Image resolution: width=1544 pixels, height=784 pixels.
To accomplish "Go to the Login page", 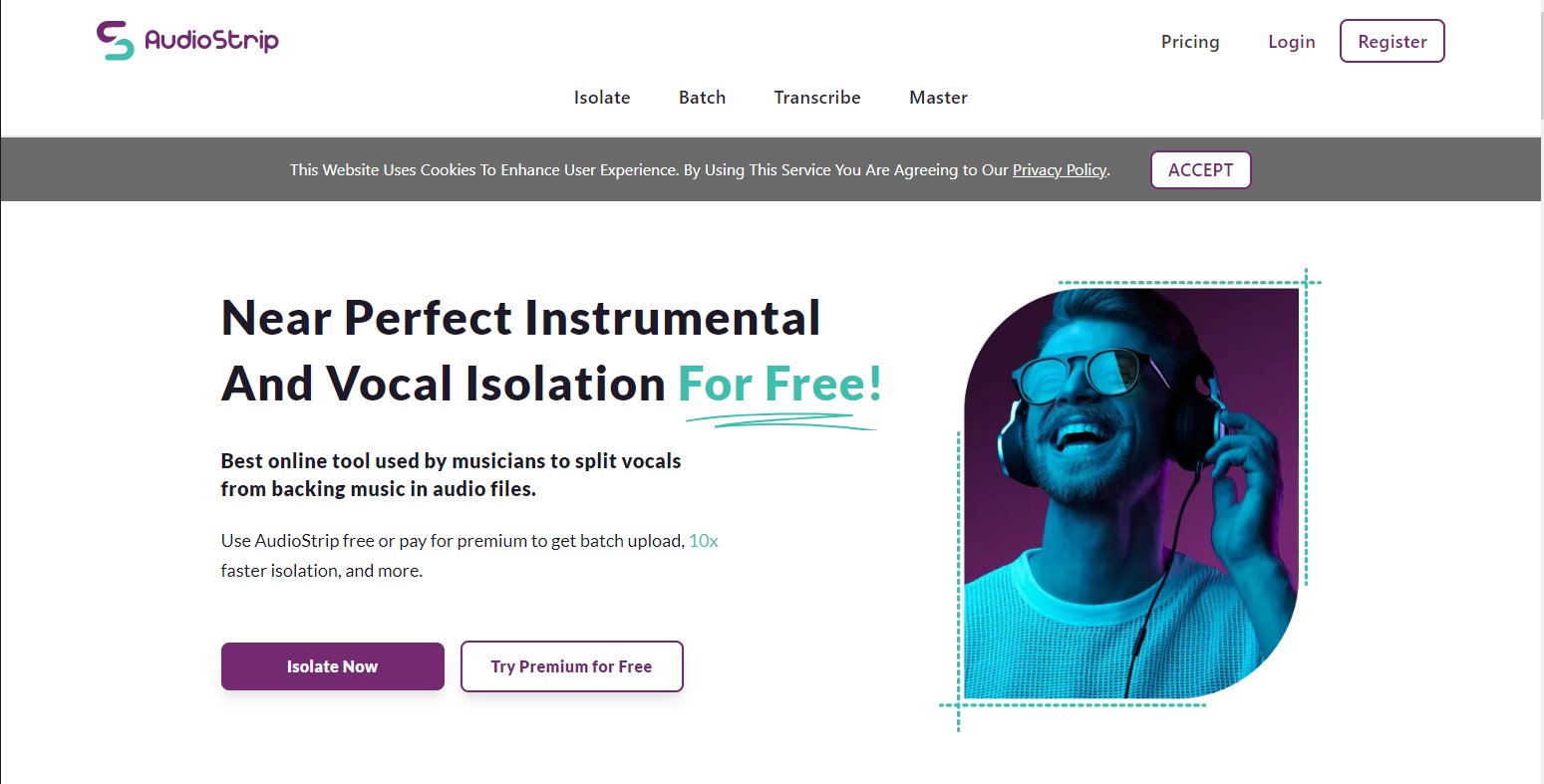I will [x=1291, y=42].
